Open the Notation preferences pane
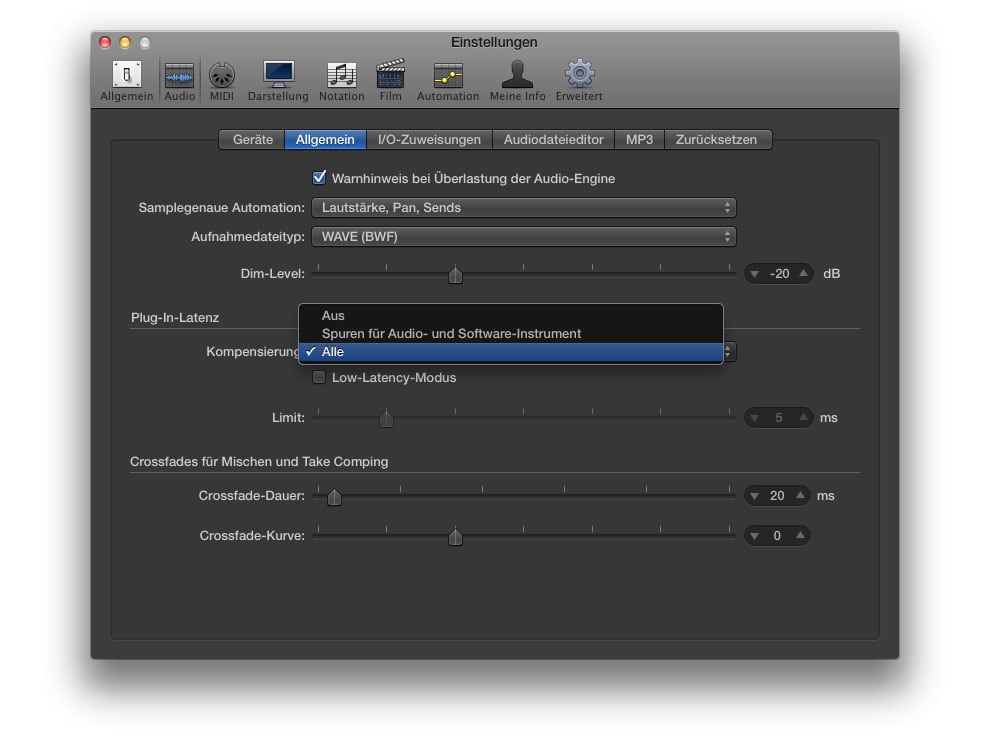 coord(341,80)
